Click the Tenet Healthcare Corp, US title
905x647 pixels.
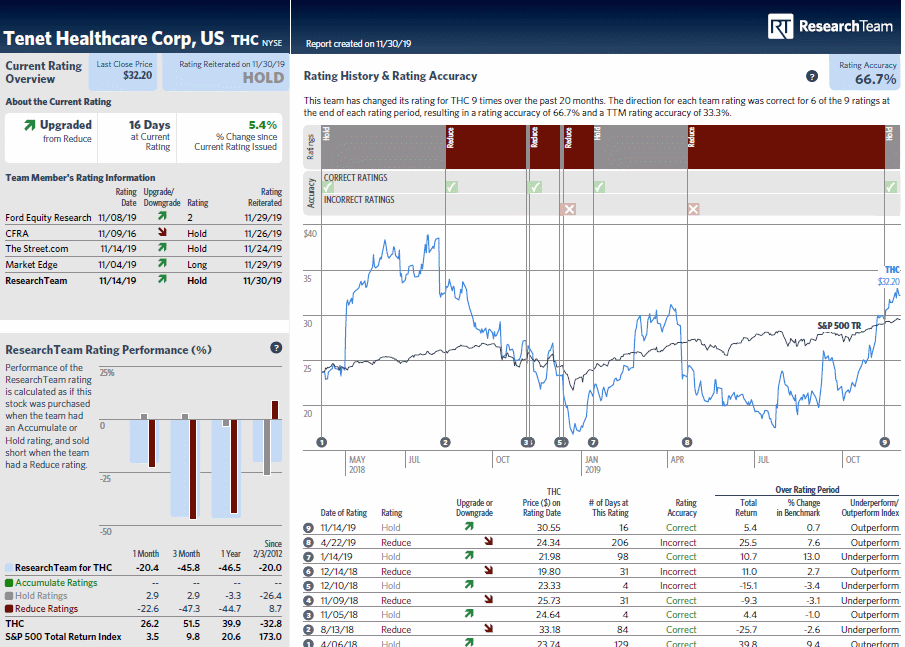tap(114, 38)
